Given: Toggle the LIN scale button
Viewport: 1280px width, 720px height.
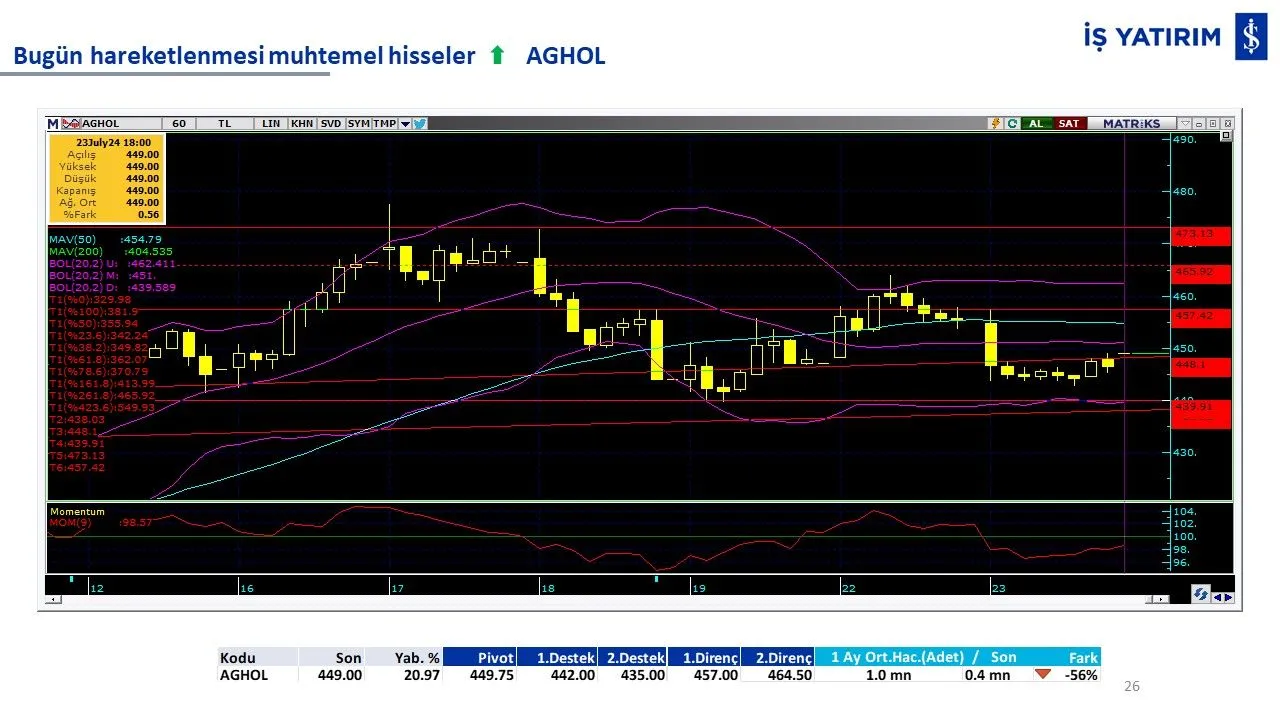Looking at the screenshot, I should [x=271, y=123].
